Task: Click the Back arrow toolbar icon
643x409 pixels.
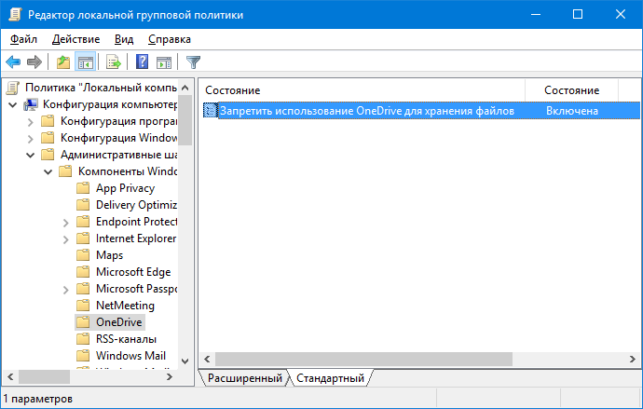Action: coord(13,62)
